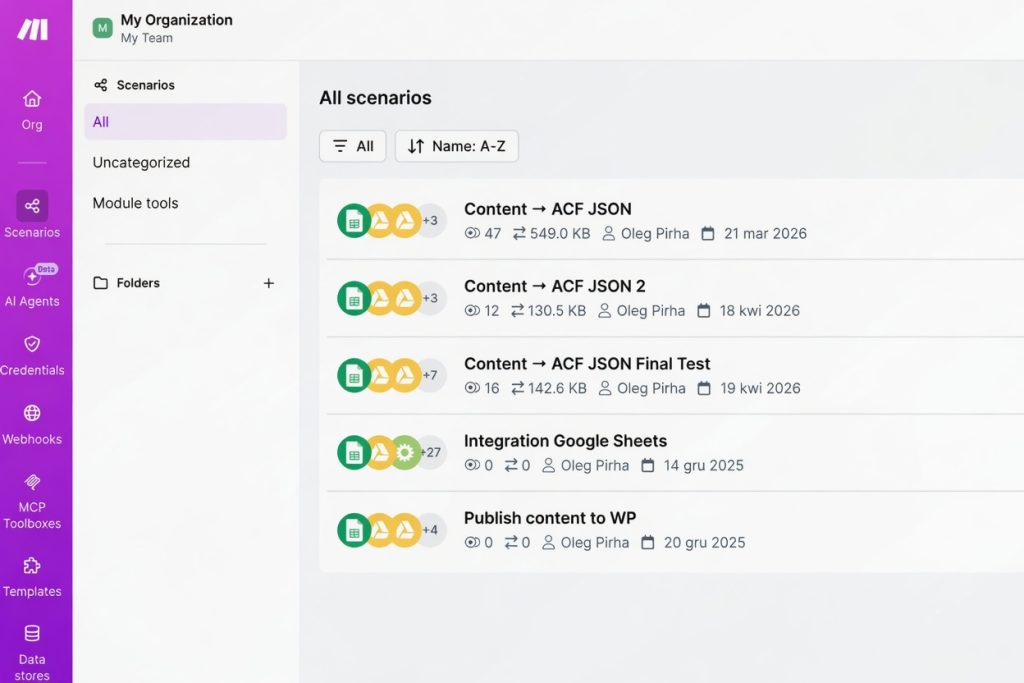The height and width of the screenshot is (683, 1024).
Task: Click date 19 kwi 2026
Action: click(760, 389)
